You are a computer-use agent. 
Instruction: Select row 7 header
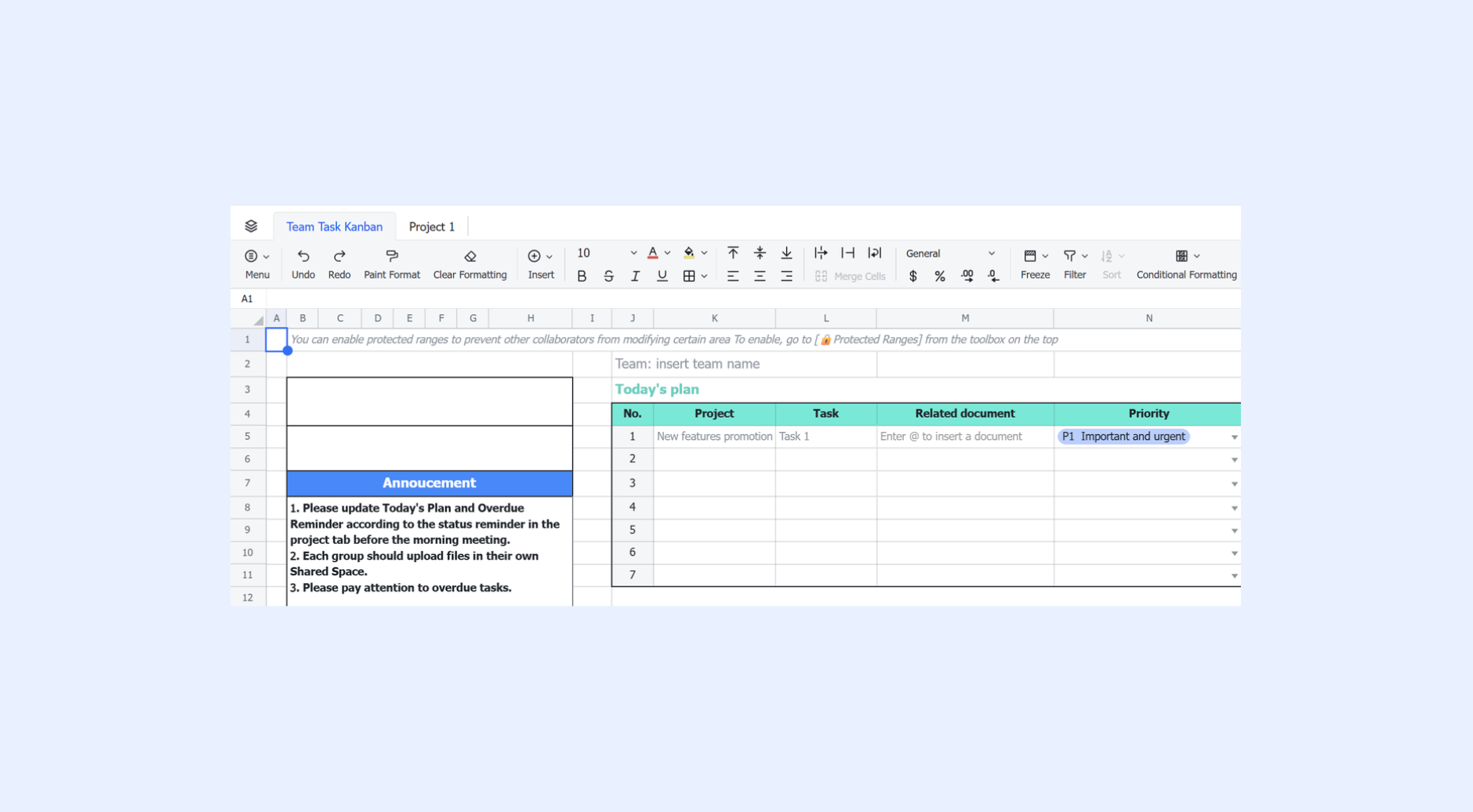248,483
